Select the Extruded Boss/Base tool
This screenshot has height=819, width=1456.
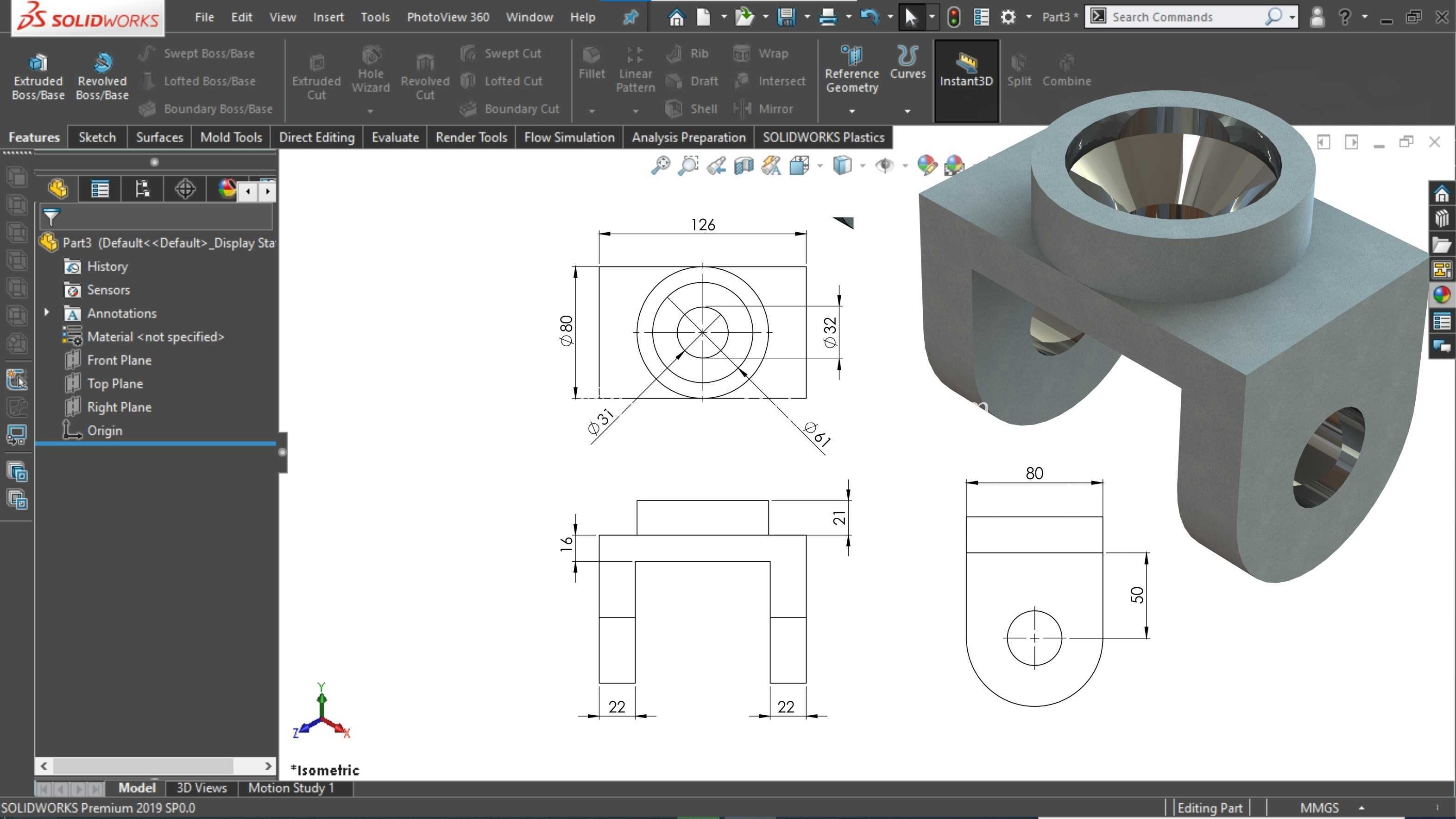click(x=38, y=77)
